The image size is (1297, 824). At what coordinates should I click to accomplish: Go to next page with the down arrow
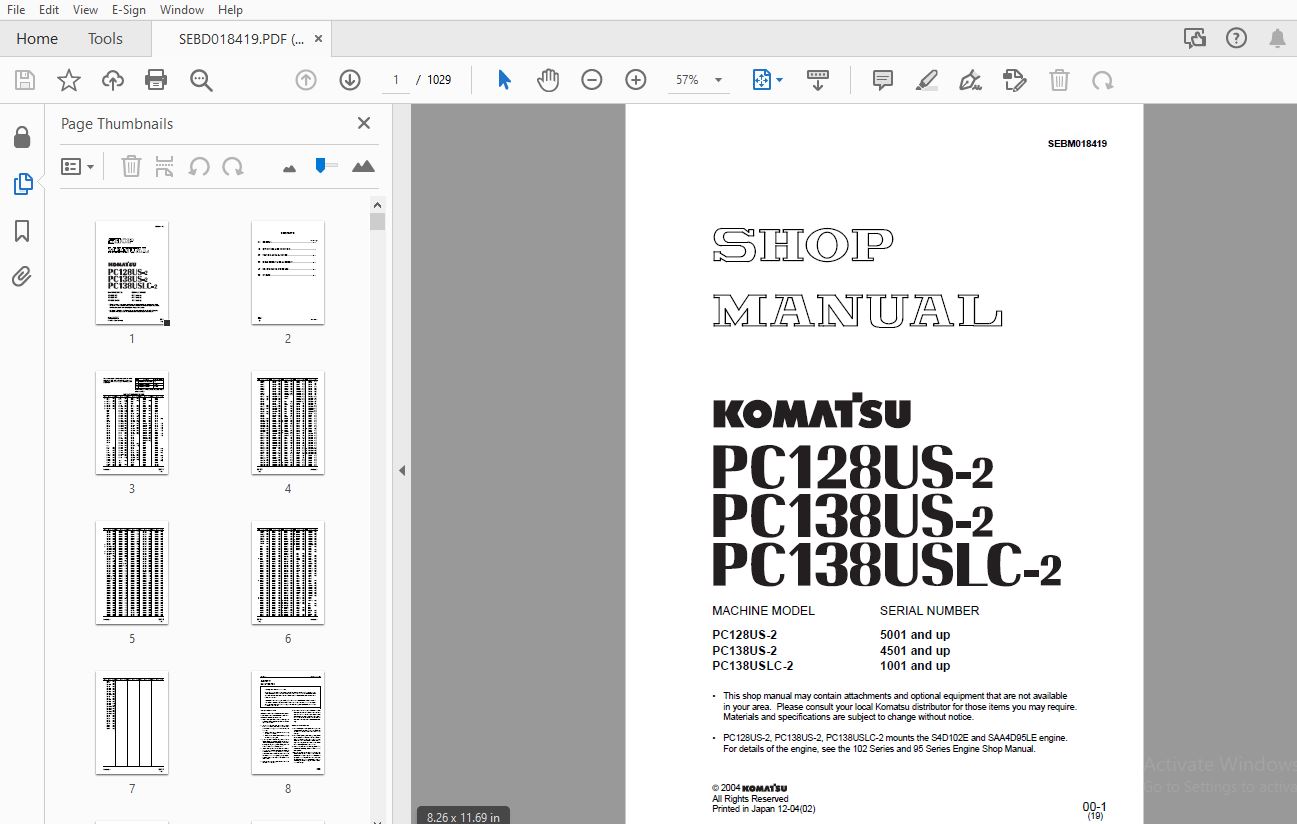349,80
